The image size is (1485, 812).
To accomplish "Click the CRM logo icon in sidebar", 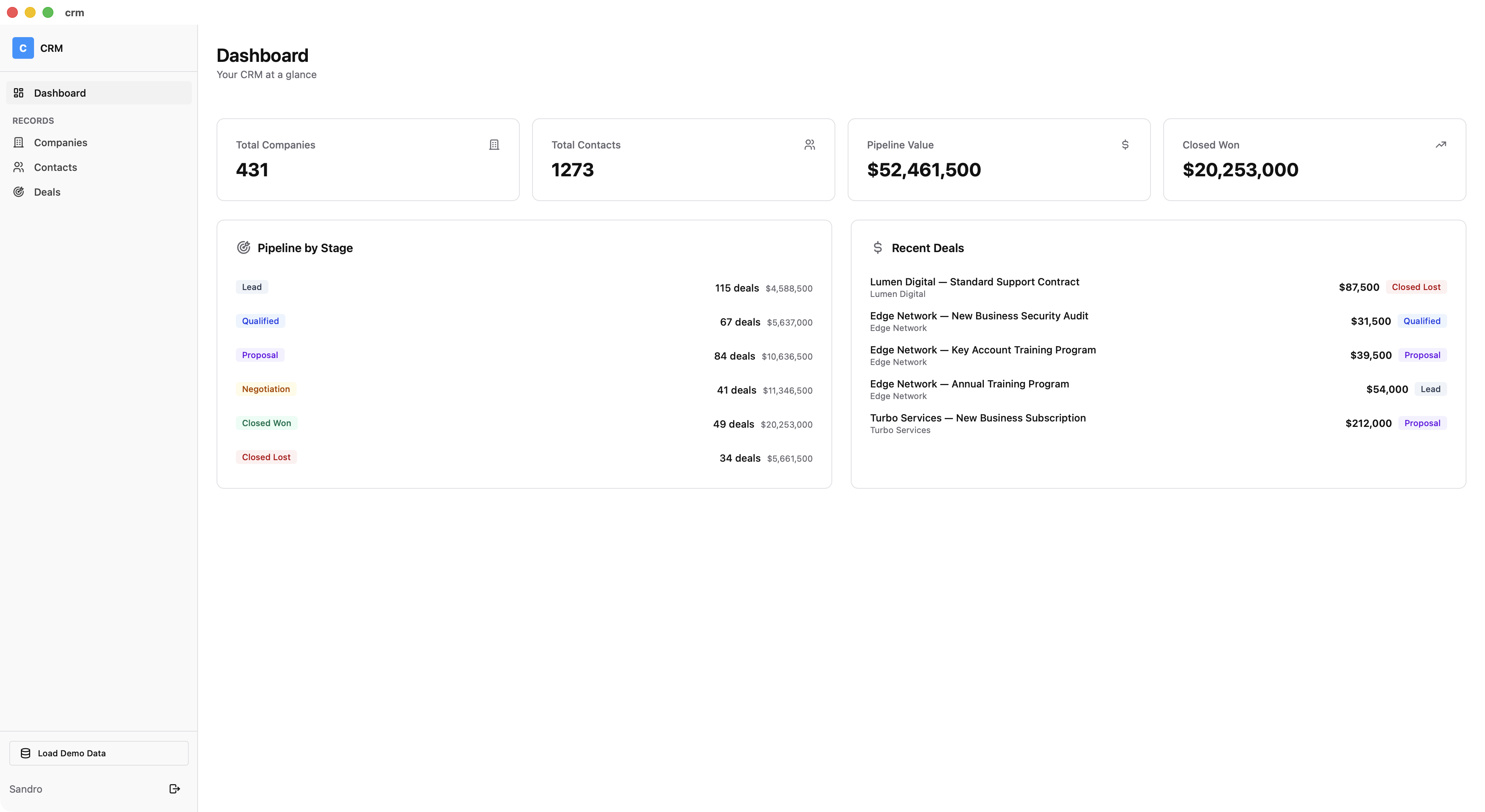I will pyautogui.click(x=22, y=48).
